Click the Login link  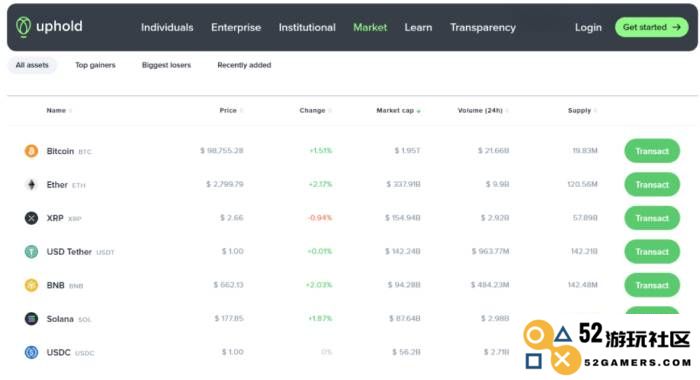click(x=588, y=27)
